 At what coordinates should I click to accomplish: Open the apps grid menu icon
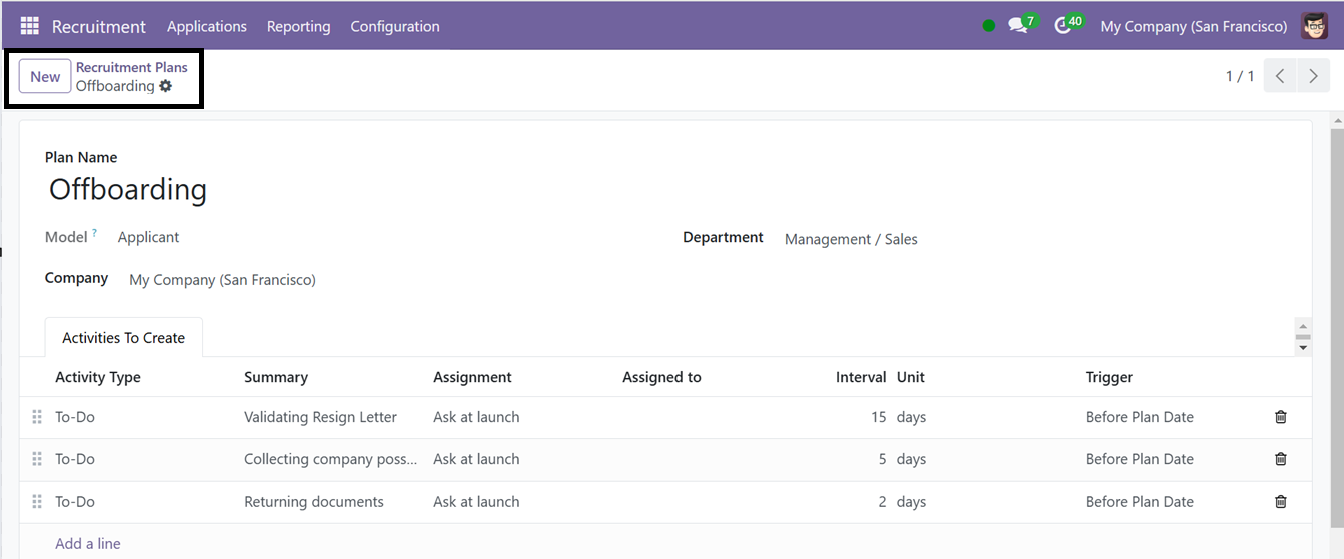[29, 26]
